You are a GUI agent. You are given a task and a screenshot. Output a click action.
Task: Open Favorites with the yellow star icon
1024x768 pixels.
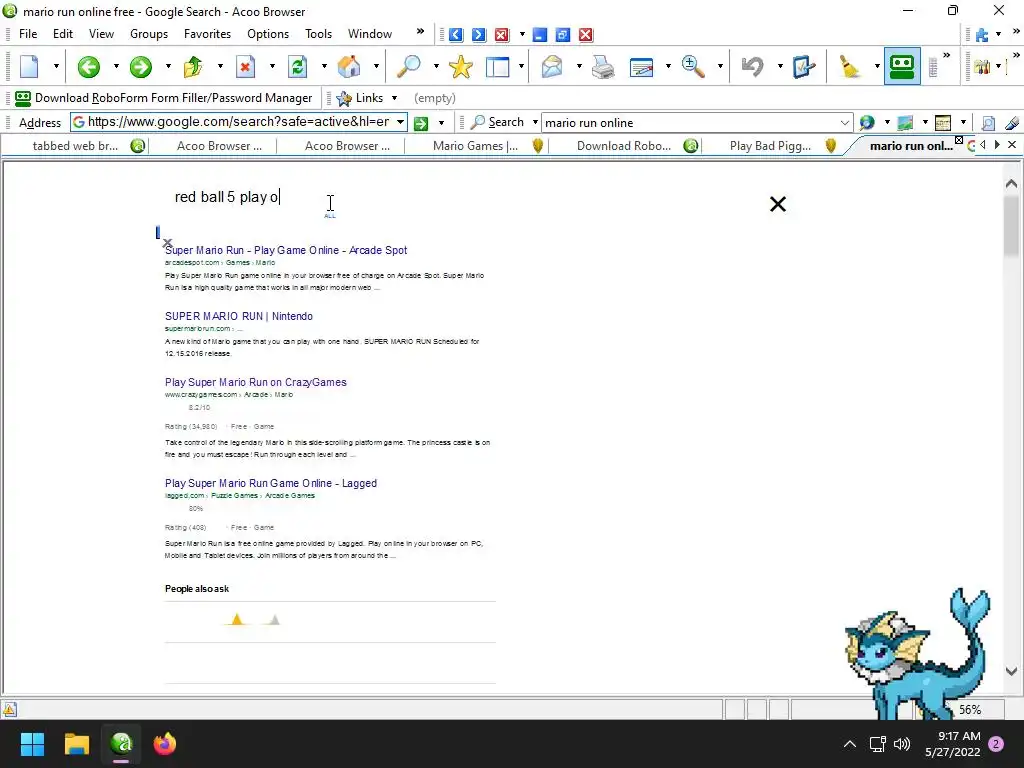460,67
